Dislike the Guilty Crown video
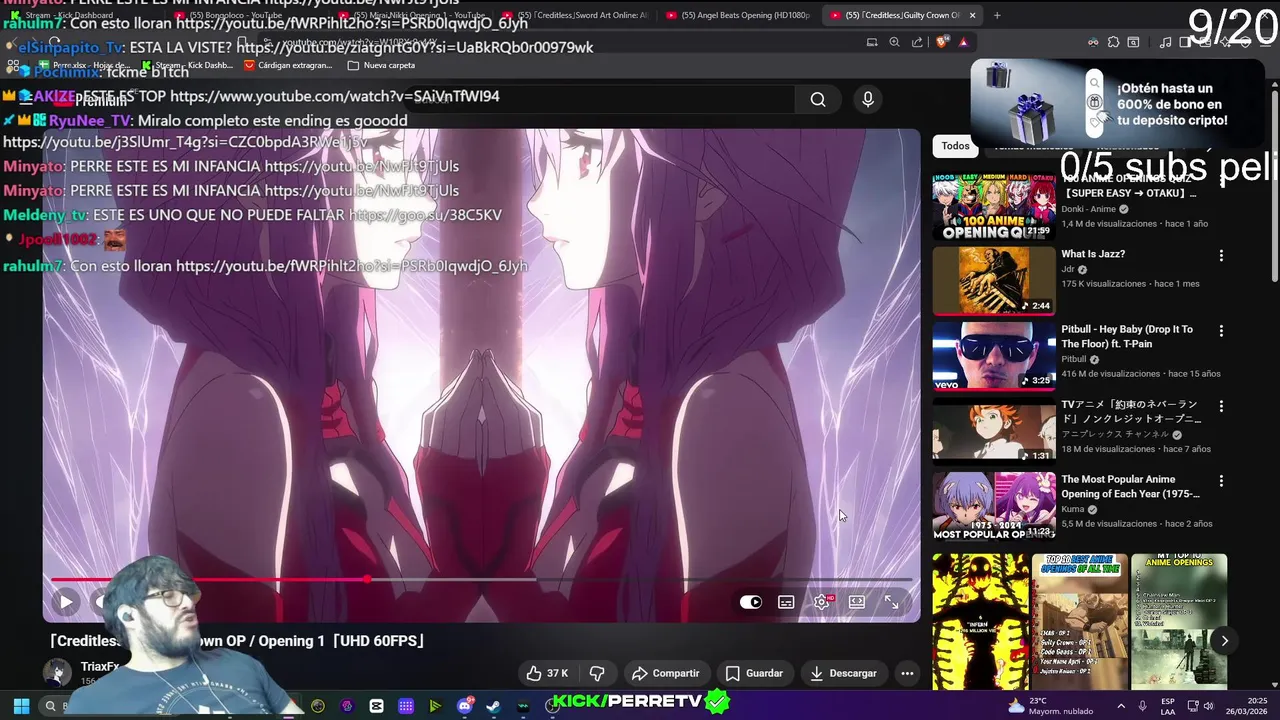 click(x=597, y=673)
